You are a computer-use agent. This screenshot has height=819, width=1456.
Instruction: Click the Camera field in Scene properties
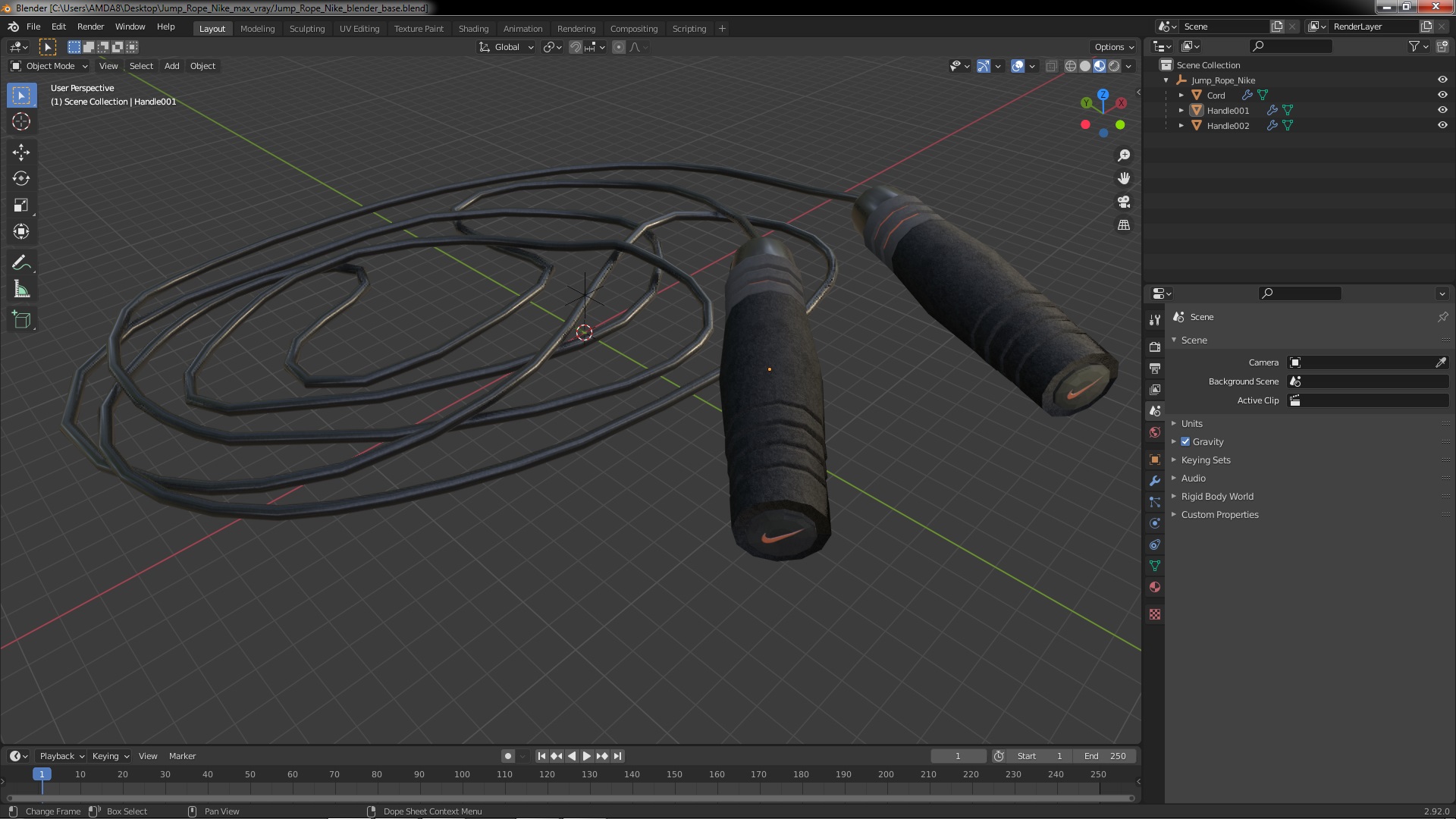click(1361, 362)
